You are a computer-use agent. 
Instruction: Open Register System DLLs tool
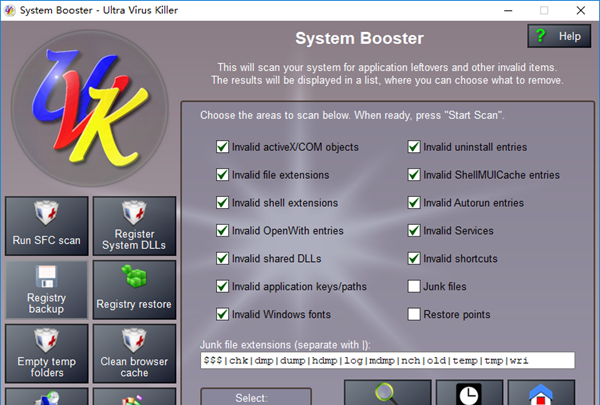click(x=134, y=226)
